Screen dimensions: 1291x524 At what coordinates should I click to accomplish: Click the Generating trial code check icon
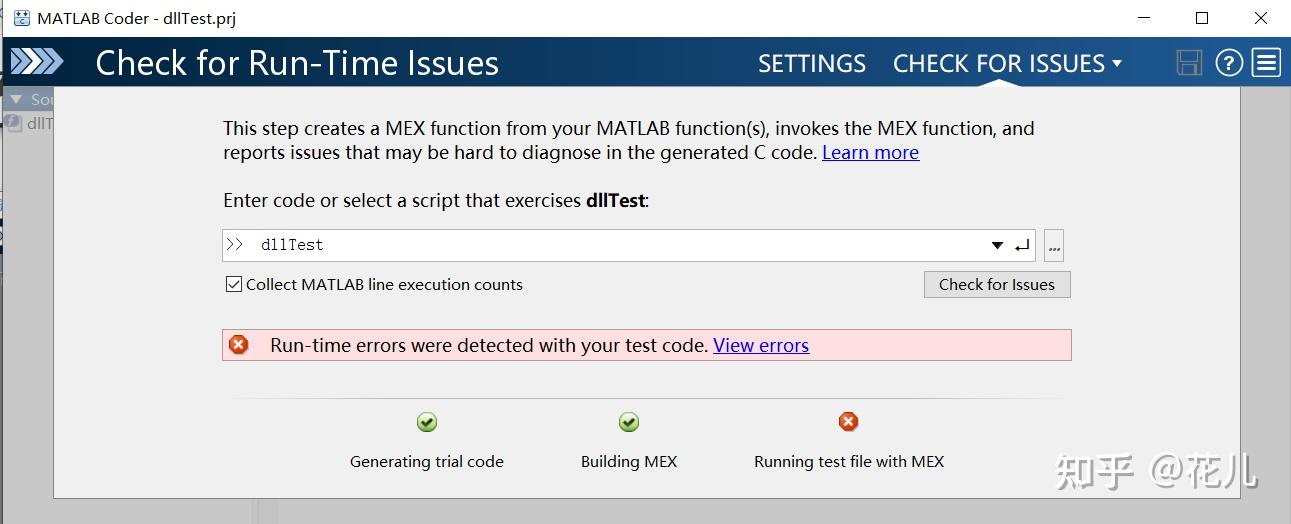tap(427, 423)
